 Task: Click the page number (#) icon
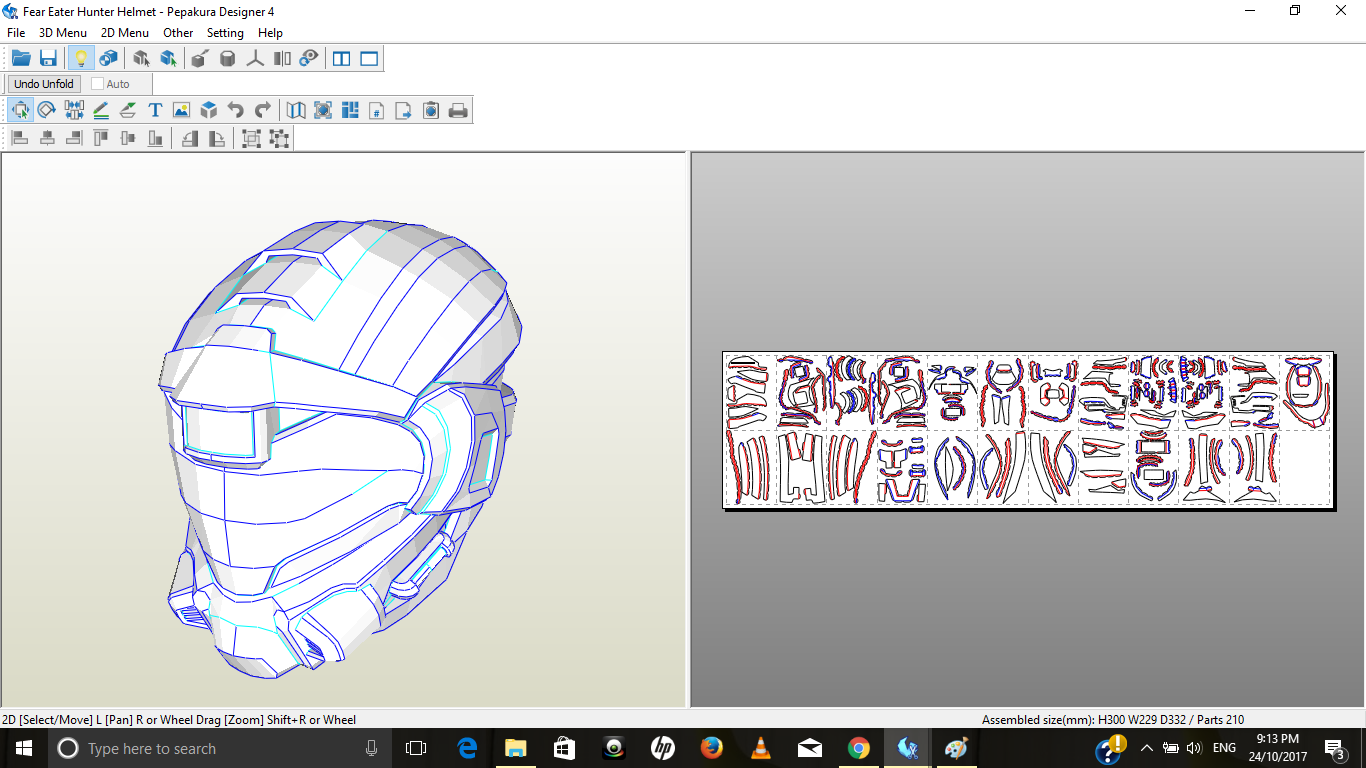[377, 110]
